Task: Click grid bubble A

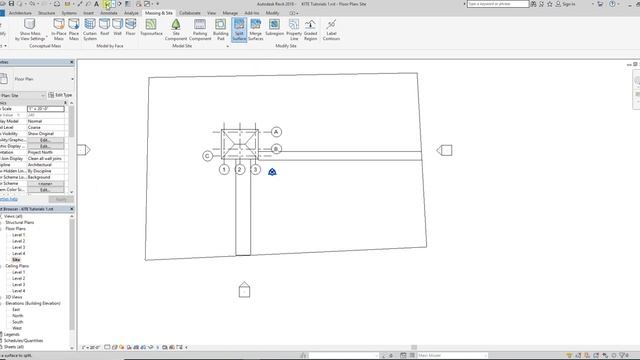Action: (x=276, y=132)
